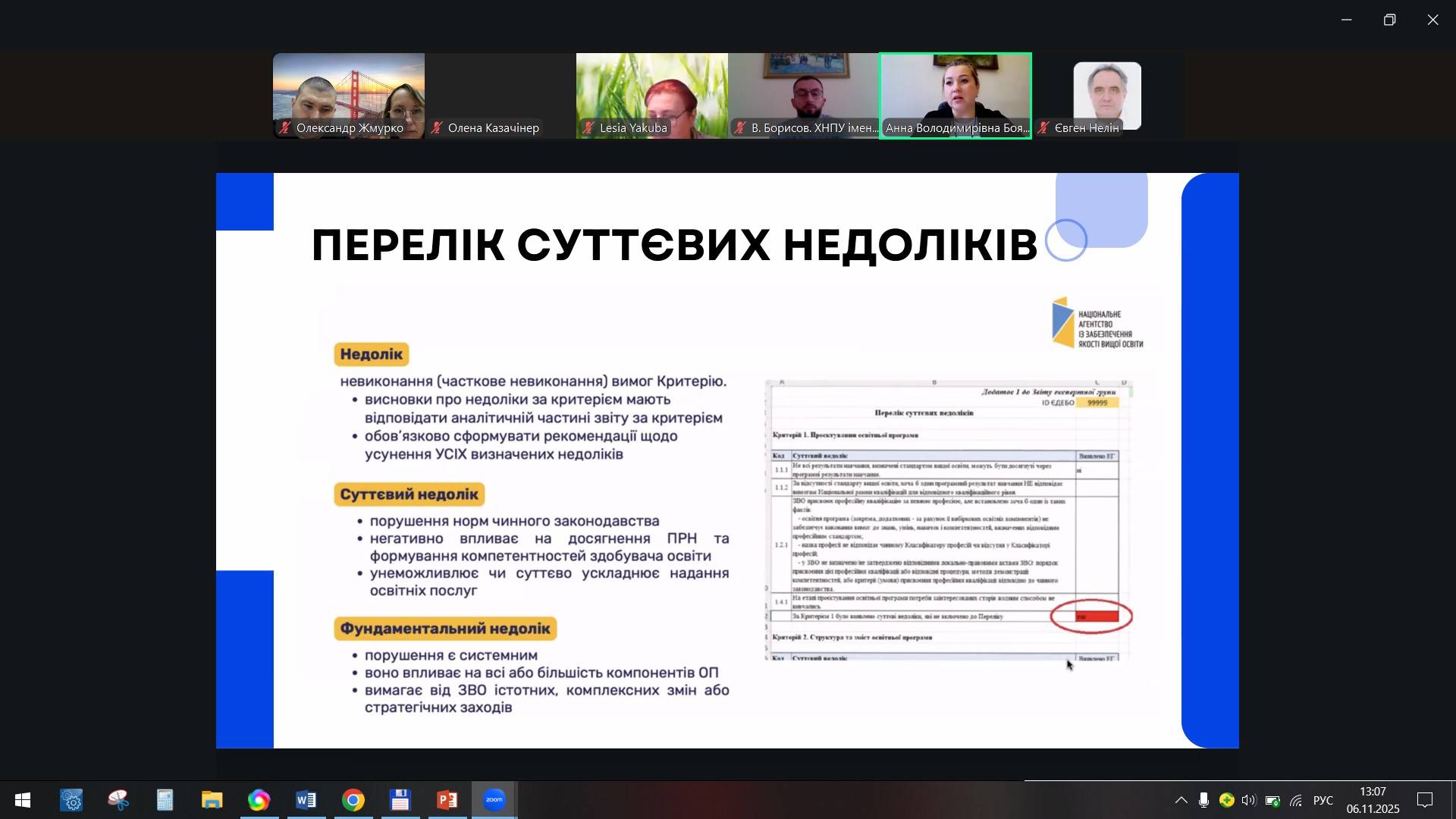
Task: Open the Snipping Tool scissors icon
Action: coord(118,800)
